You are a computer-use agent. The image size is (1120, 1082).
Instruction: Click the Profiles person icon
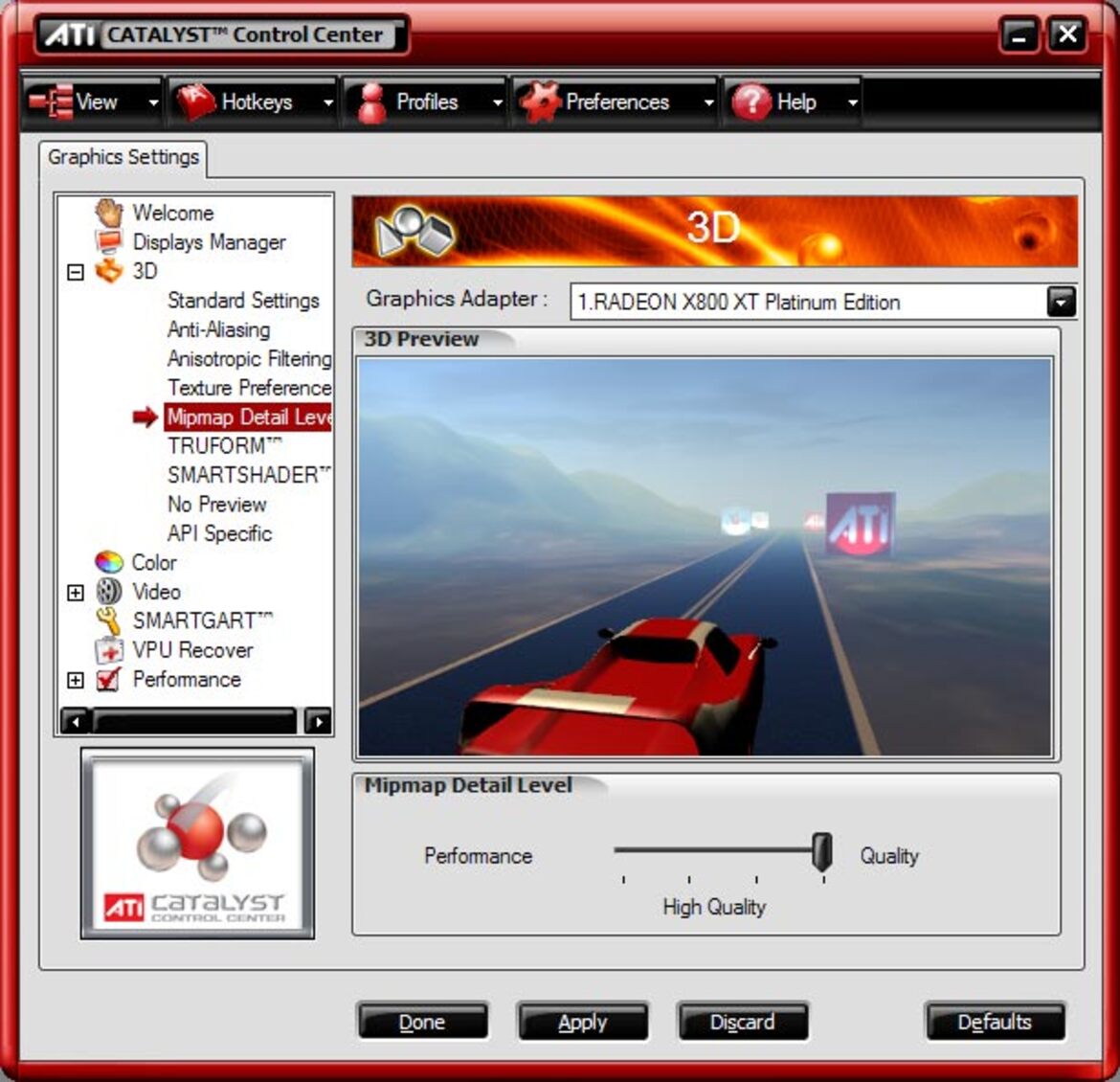pos(370,102)
